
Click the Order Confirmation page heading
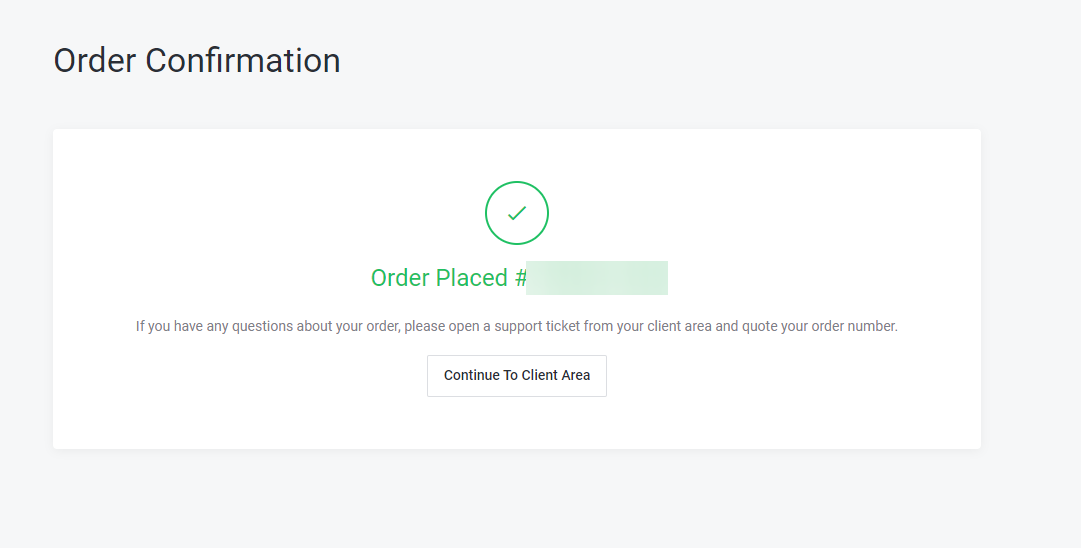(x=197, y=61)
